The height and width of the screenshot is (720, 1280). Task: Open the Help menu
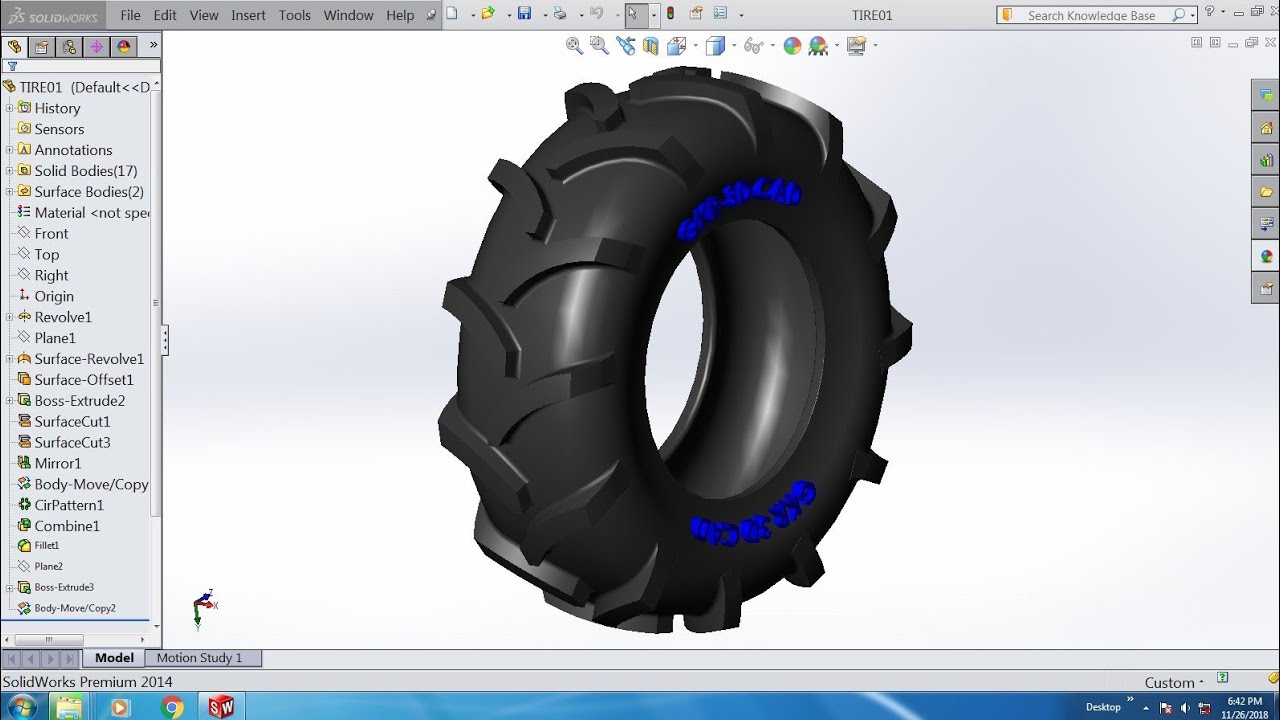tap(400, 15)
